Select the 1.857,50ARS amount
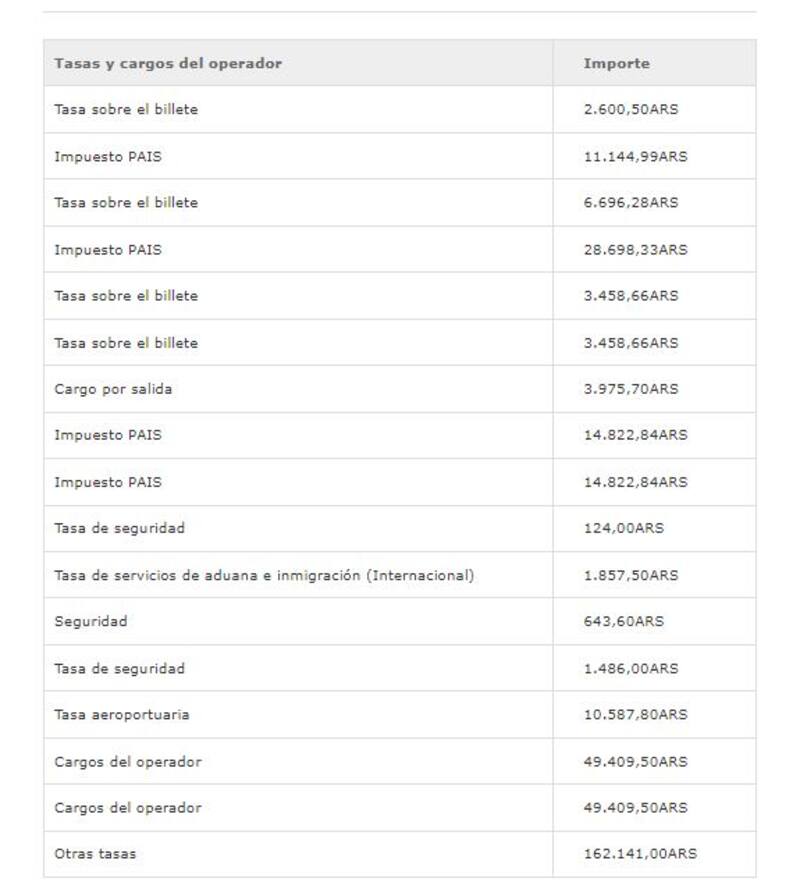 [630, 575]
